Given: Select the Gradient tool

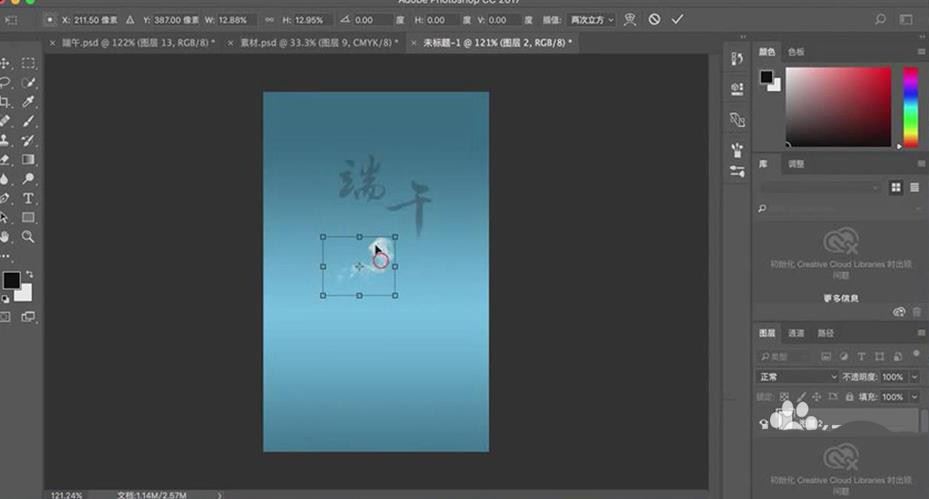Looking at the screenshot, I should tap(28, 159).
